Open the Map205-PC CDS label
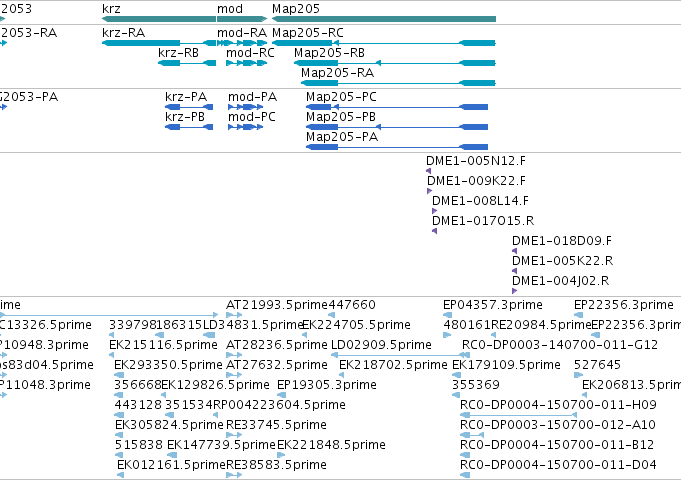 (341, 96)
